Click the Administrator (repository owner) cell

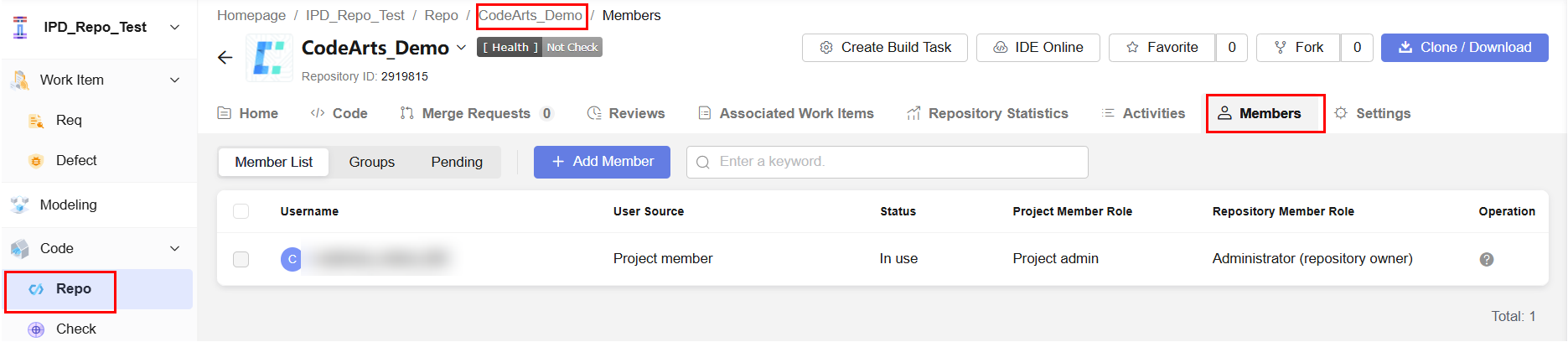(1312, 259)
